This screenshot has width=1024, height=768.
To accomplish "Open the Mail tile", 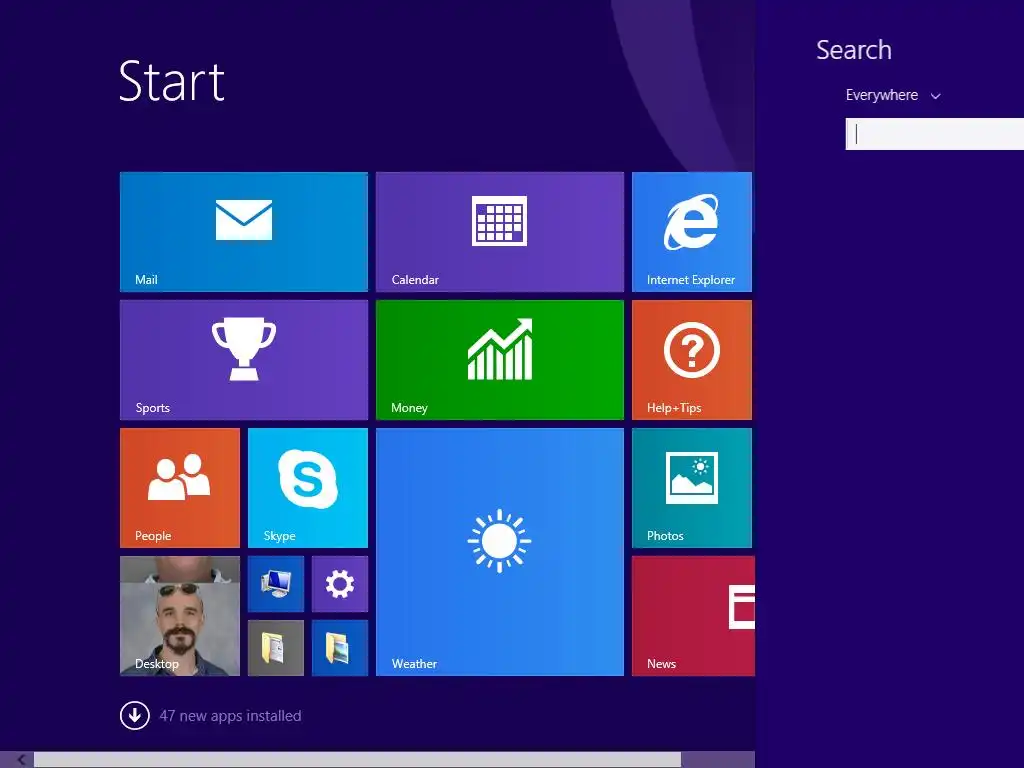I will [244, 232].
